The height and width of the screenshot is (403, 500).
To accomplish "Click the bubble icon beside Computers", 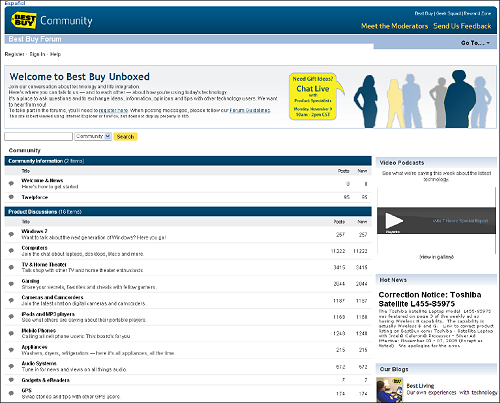I will 11,251.
